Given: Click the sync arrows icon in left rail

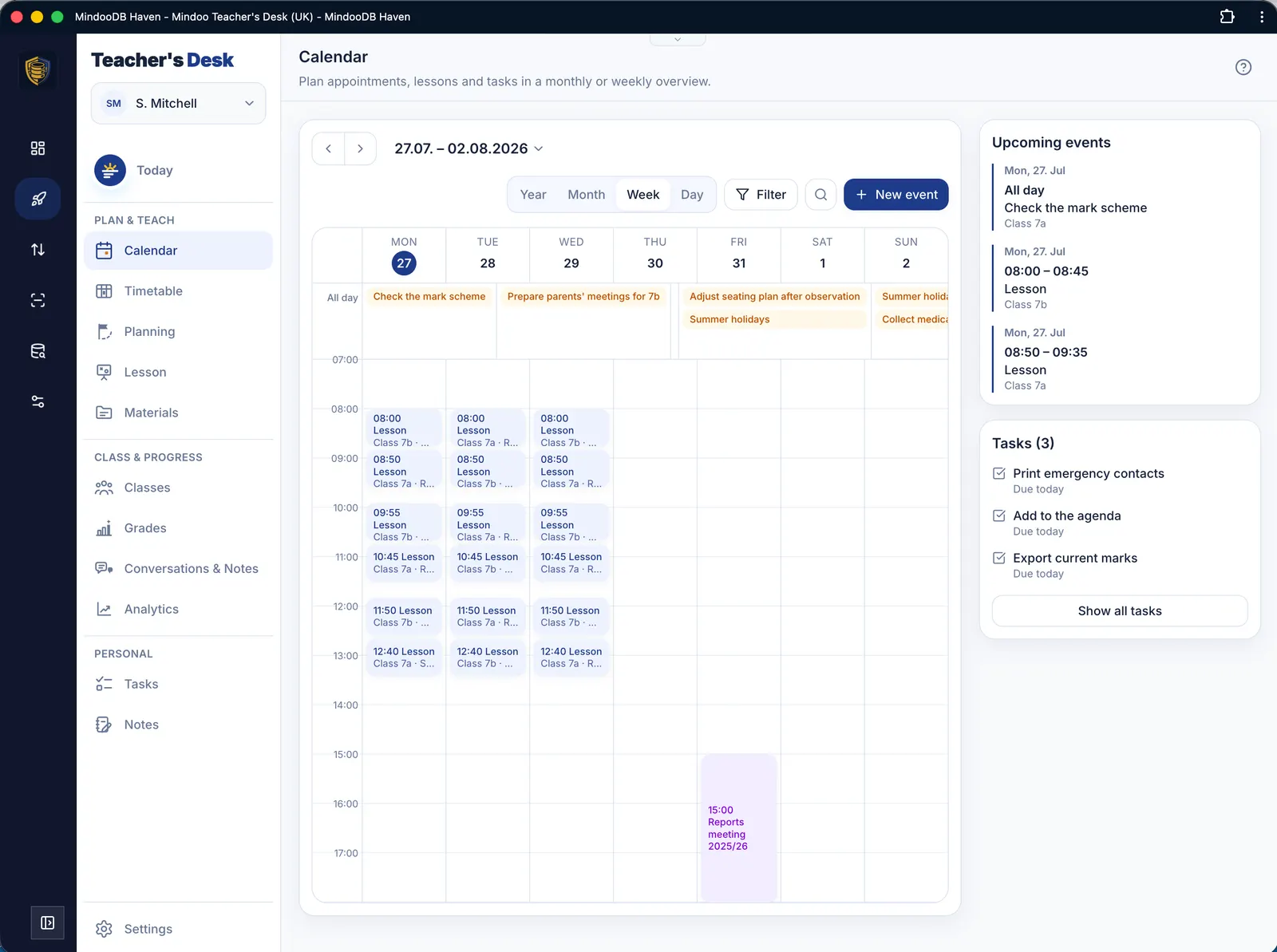Looking at the screenshot, I should point(38,250).
